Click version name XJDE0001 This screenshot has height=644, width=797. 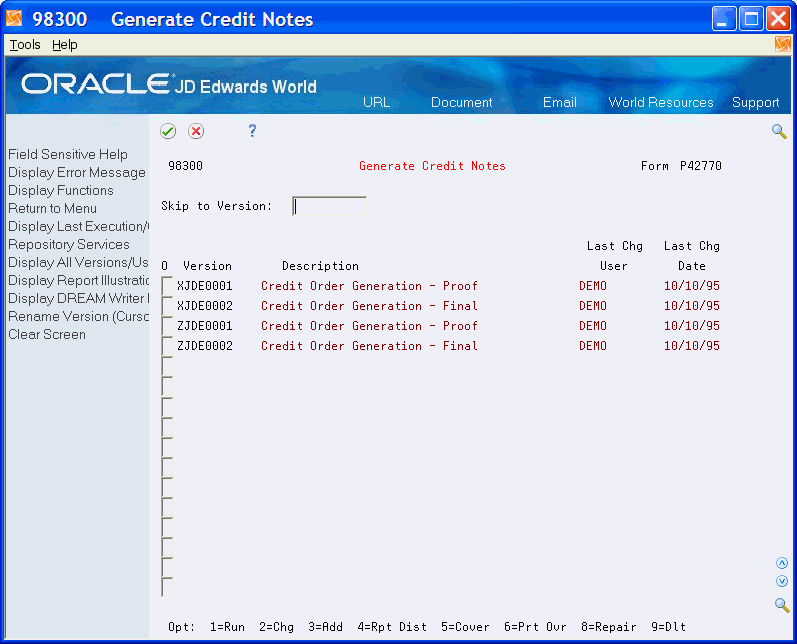point(205,286)
